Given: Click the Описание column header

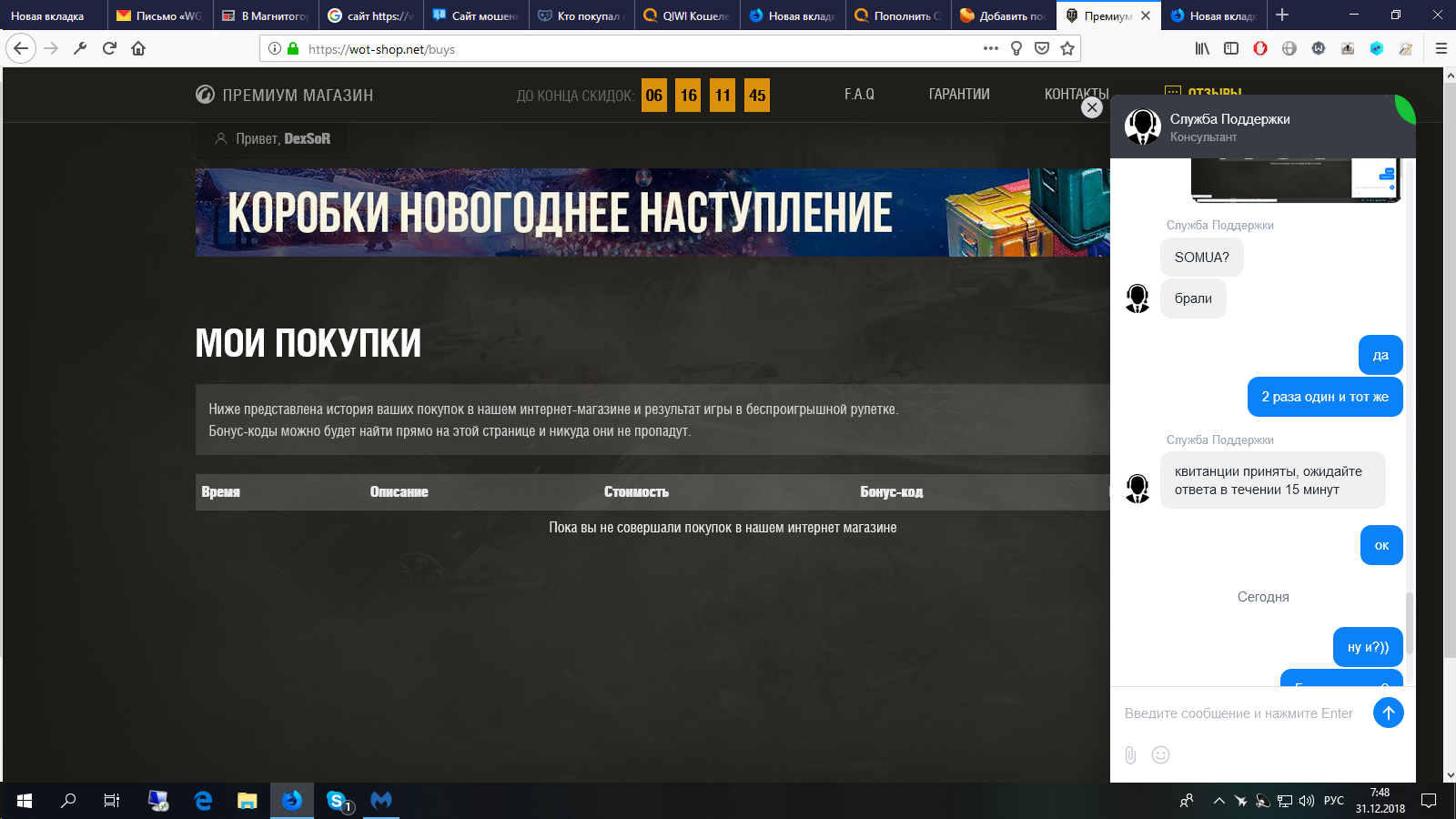Looking at the screenshot, I should coord(399,491).
